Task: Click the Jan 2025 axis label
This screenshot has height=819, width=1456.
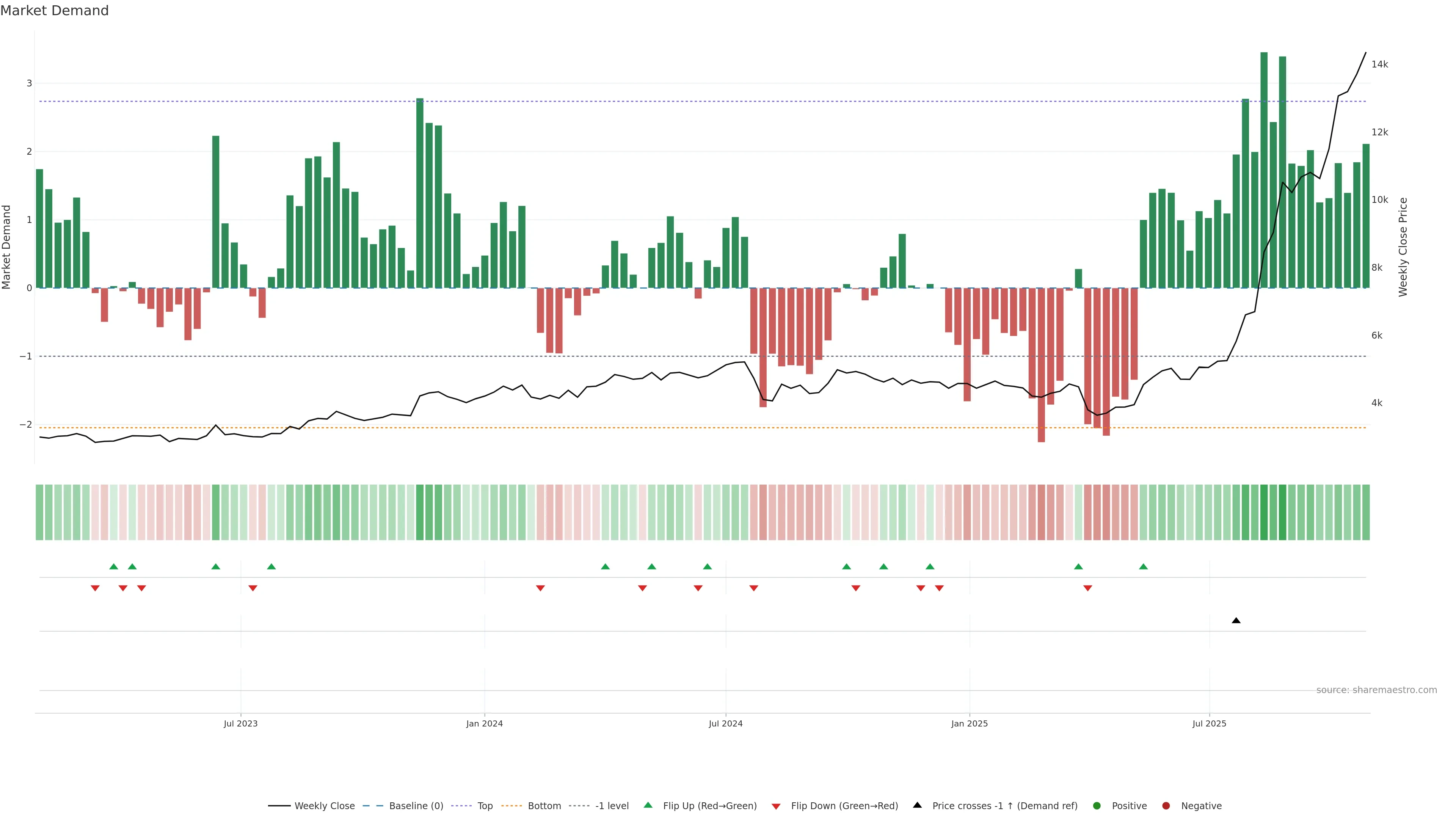Action: 970,723
